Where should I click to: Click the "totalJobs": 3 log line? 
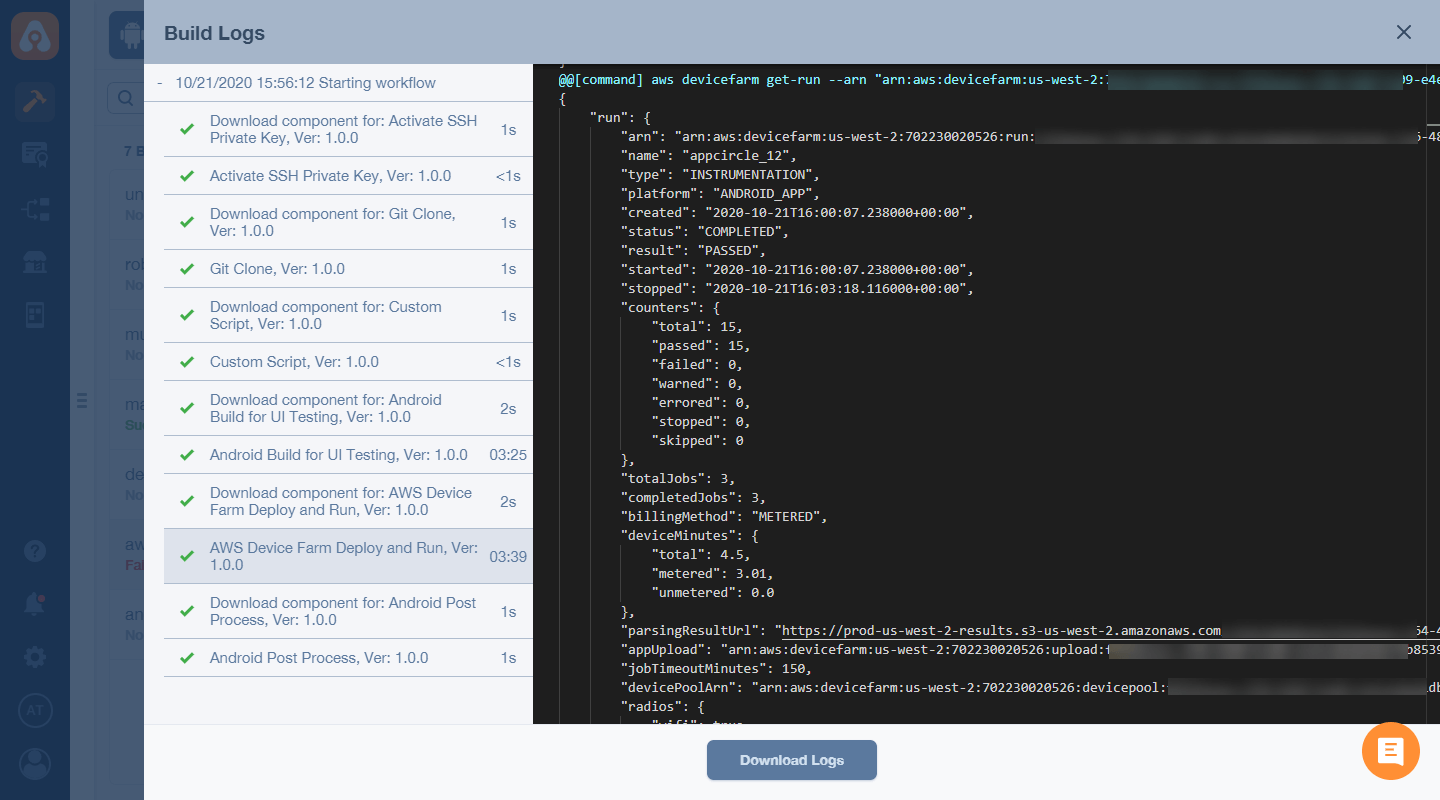[678, 479]
